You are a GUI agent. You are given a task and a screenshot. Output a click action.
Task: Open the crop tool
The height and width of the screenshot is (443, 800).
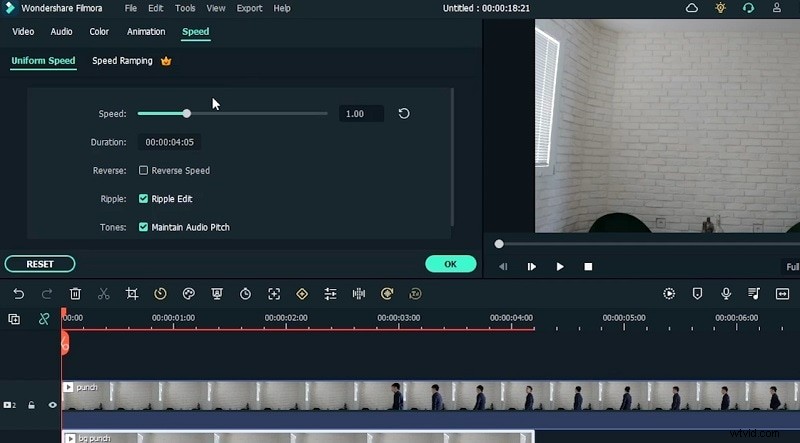click(x=132, y=293)
